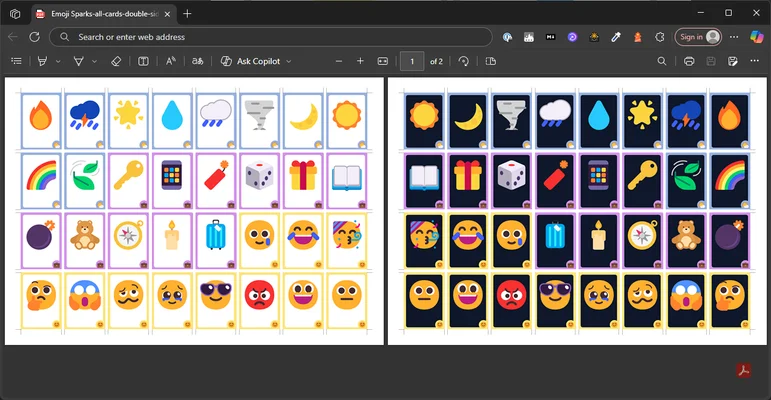Click the rainbow card on dark page
This screenshot has width=771, height=400.
(x=730, y=181)
